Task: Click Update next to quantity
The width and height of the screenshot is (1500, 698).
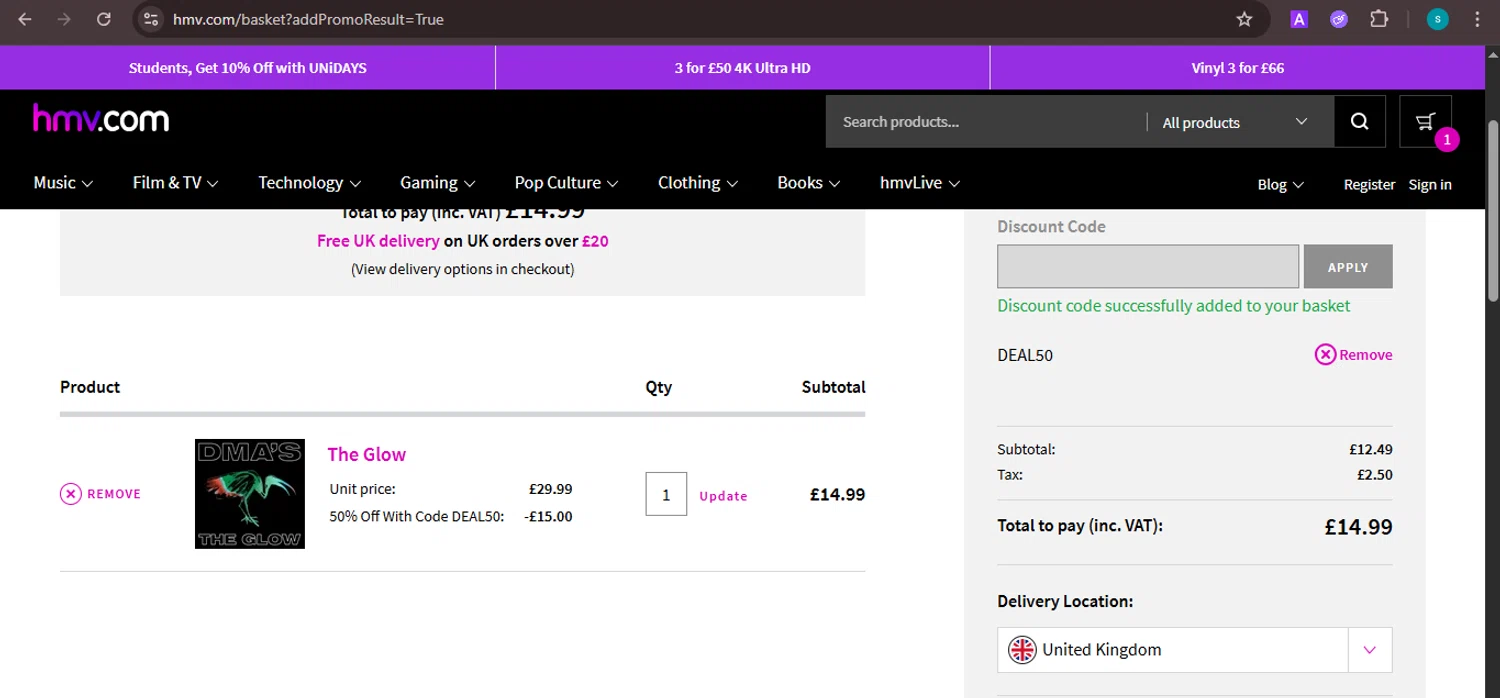Action: (x=723, y=496)
